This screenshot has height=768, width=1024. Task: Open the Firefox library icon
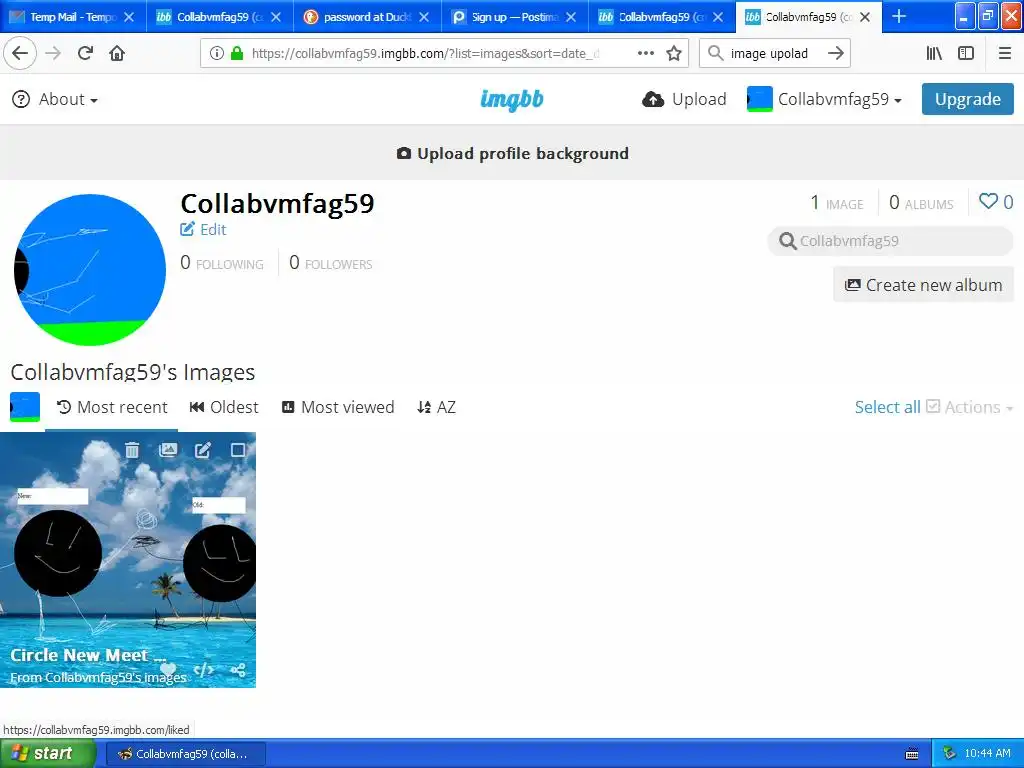(x=934, y=54)
